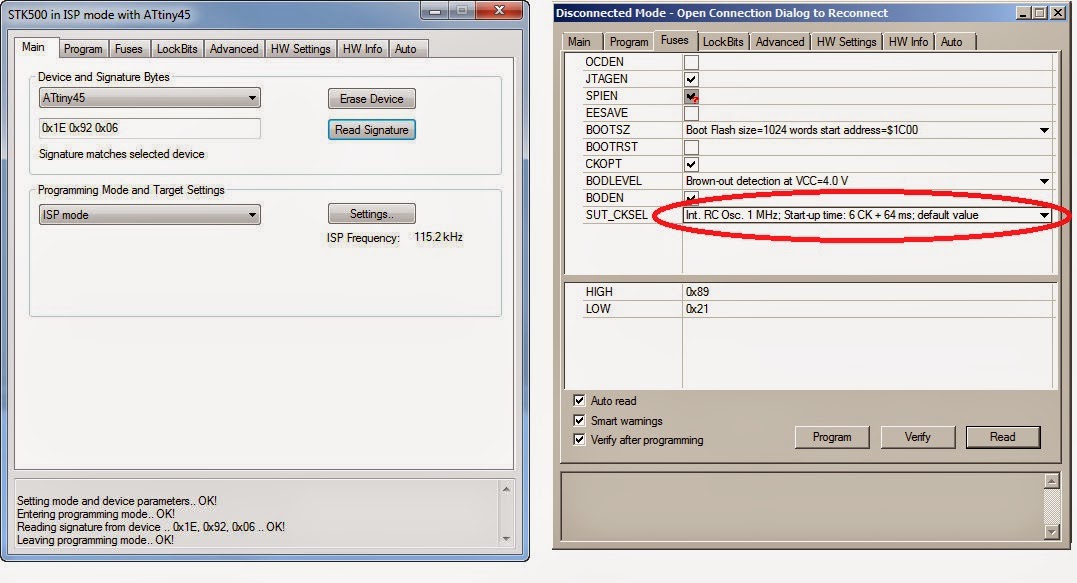Select Fuses tab in Disconnected Mode window

674,41
